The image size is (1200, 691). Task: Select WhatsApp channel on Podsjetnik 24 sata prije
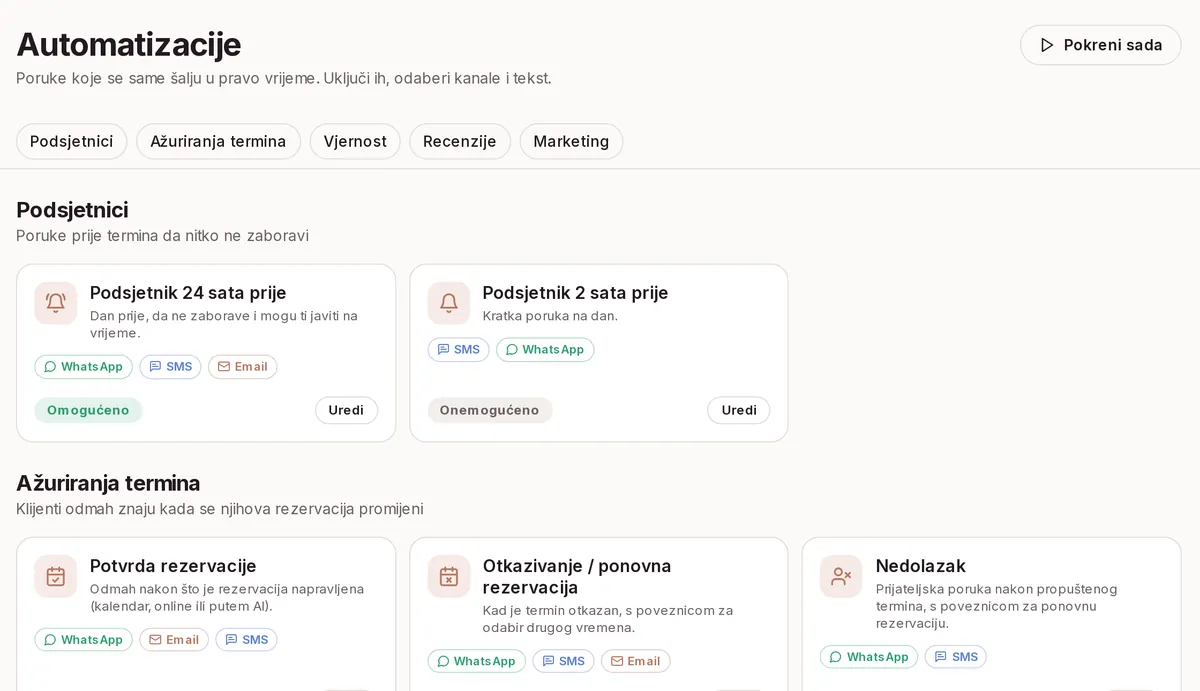click(83, 367)
